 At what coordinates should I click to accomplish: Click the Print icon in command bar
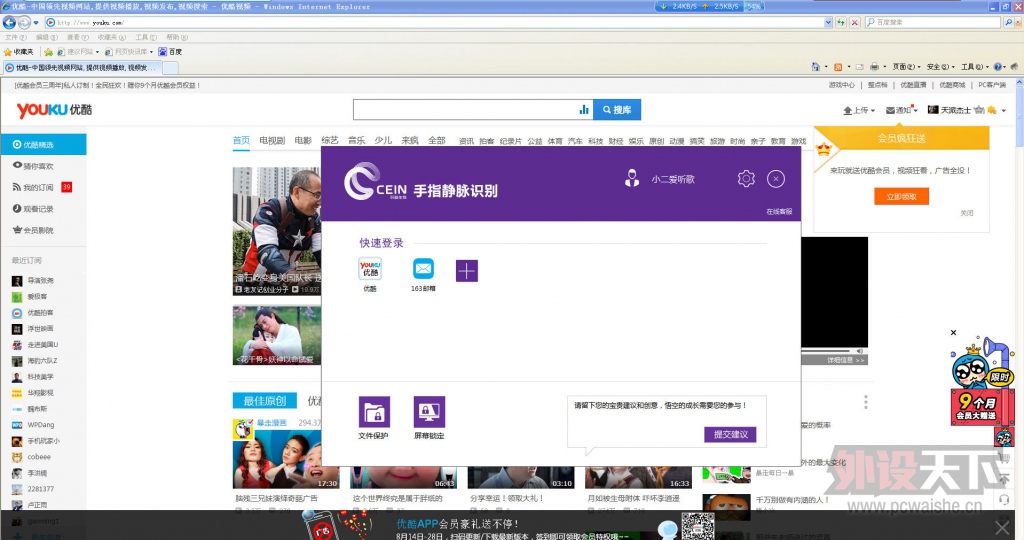tap(874, 67)
